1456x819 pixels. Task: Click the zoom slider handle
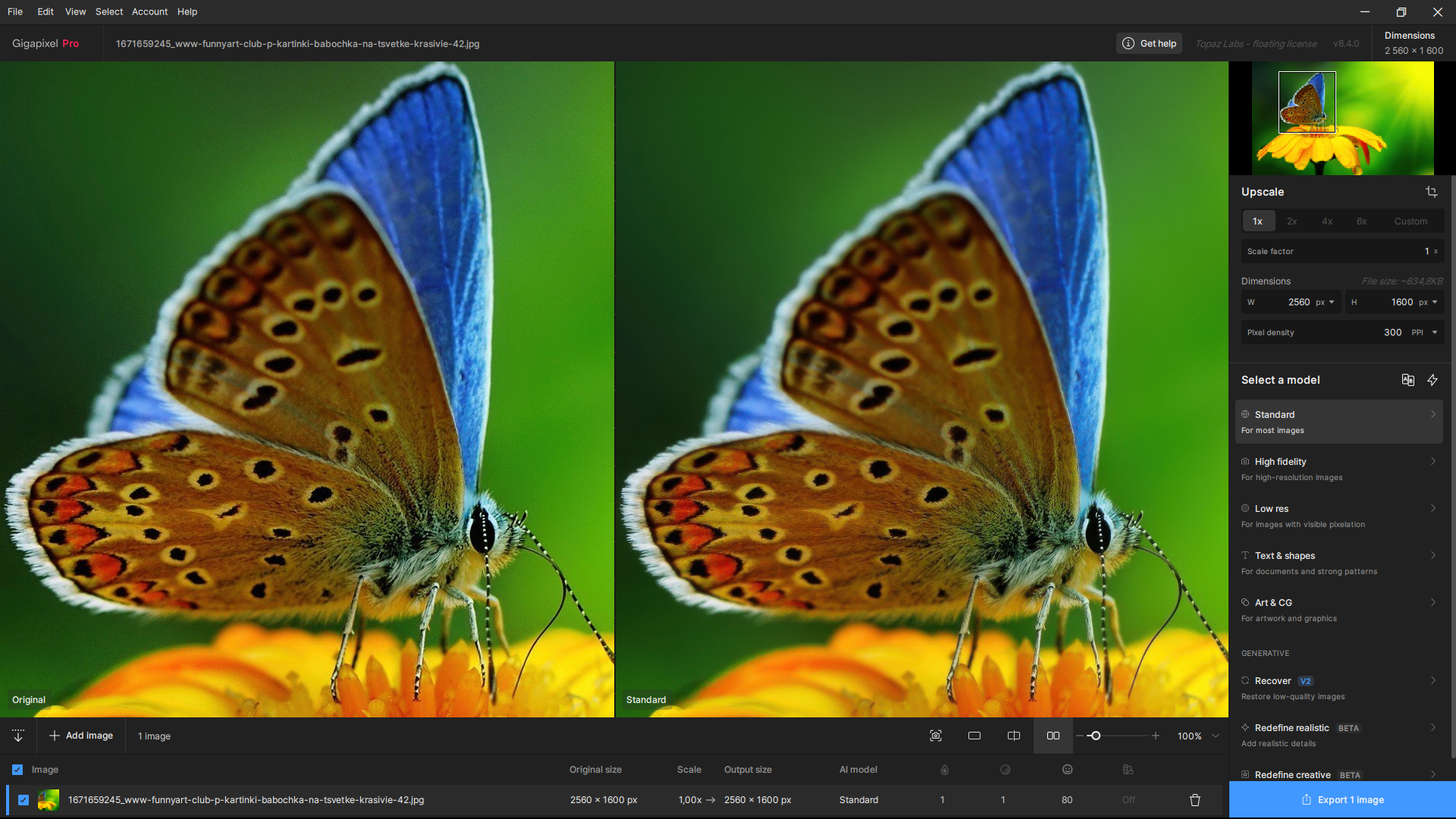click(x=1094, y=736)
